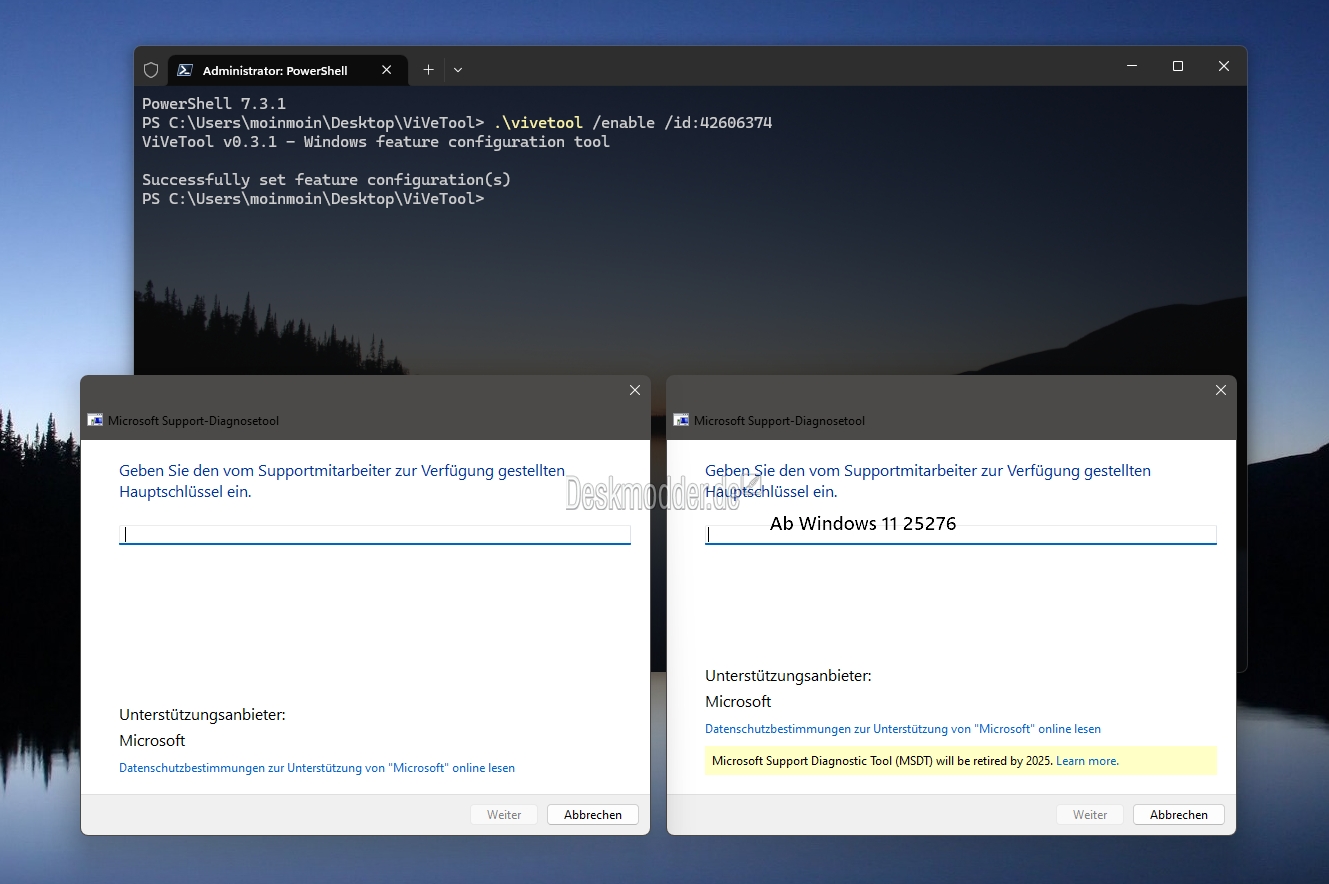Expand the terminal profile dropdown arrow
1329x884 pixels.
point(458,70)
